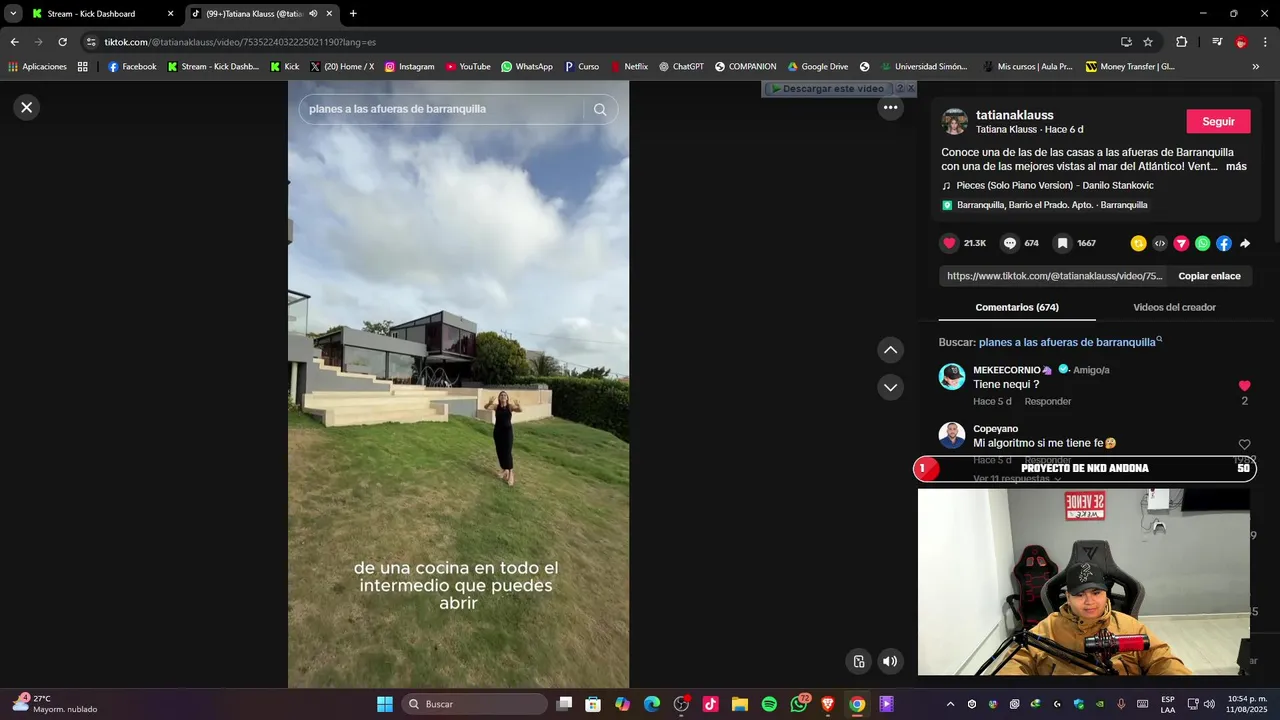The width and height of the screenshot is (1280, 720).
Task: Click the taskbar Buscar search box
Action: (x=475, y=704)
